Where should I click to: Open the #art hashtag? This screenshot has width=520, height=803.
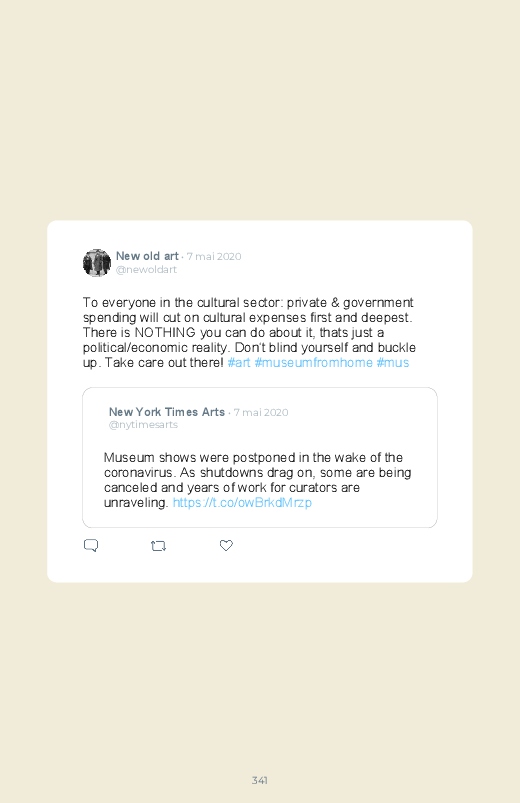click(x=239, y=363)
